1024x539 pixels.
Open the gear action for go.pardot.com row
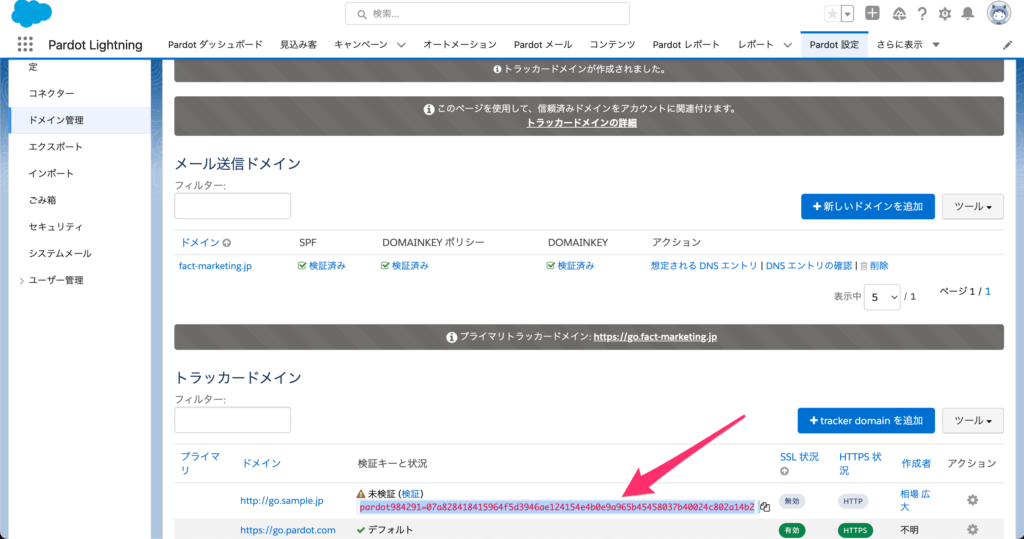[972, 529]
